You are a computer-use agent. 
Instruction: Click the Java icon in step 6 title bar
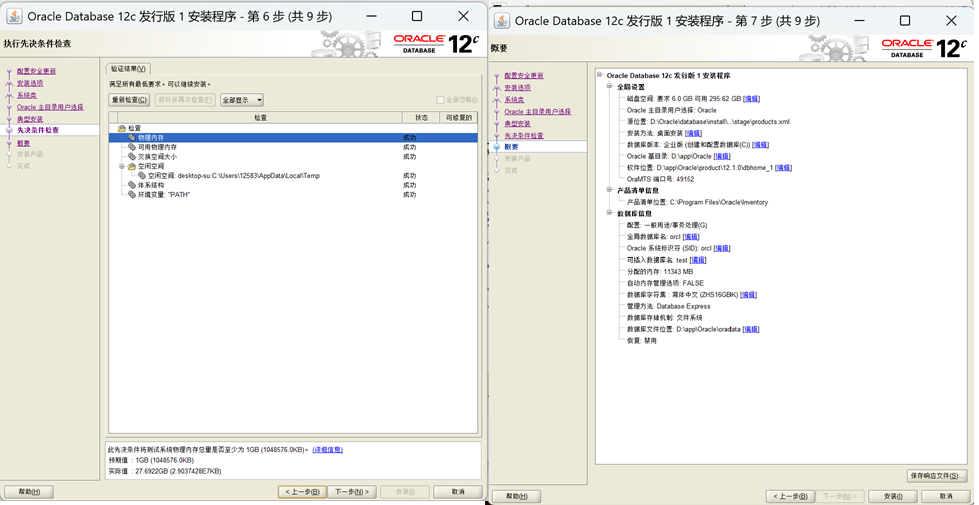coord(14,16)
